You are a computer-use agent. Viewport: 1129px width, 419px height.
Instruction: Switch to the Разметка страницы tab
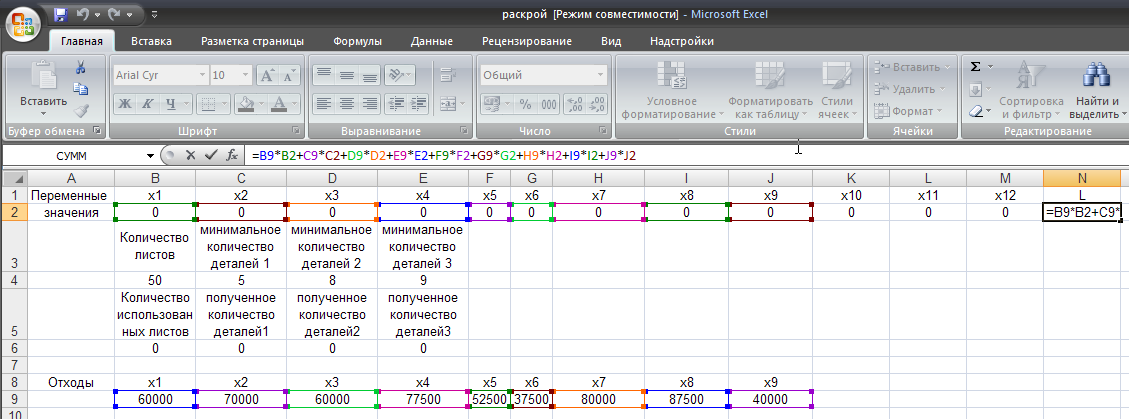pyautogui.click(x=252, y=41)
